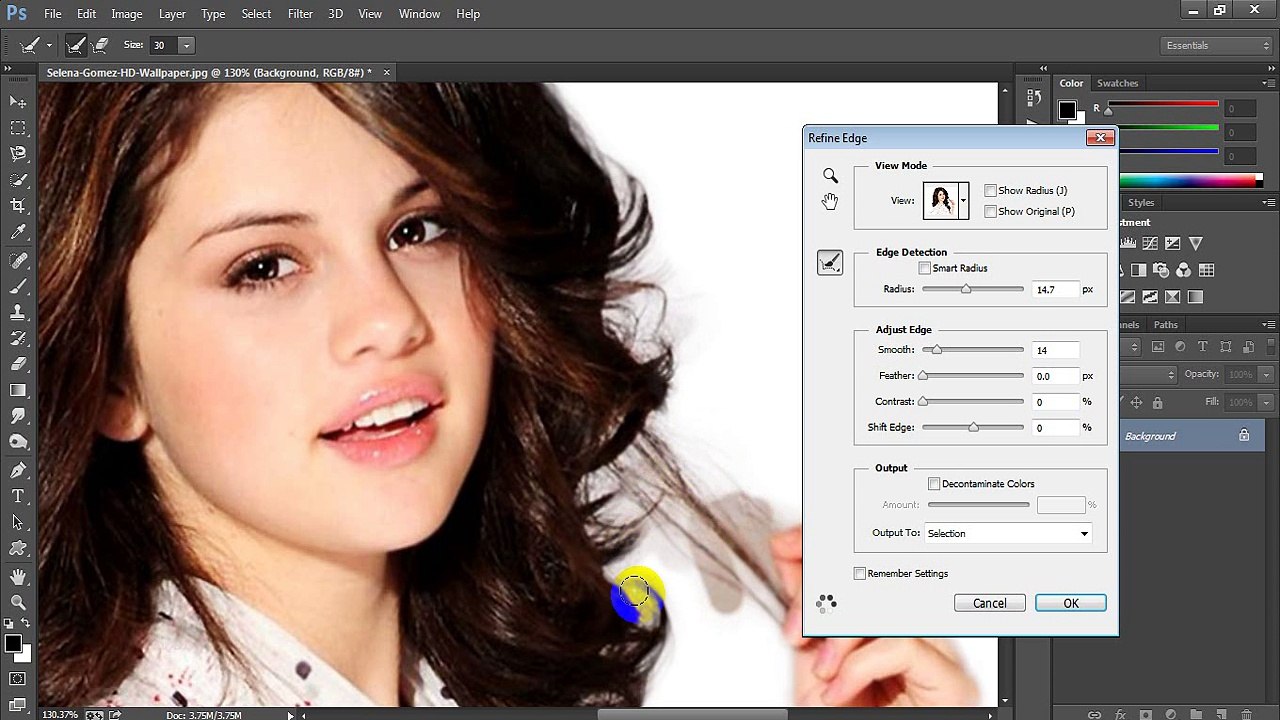Click the Shift Edge slider handle
The width and height of the screenshot is (1280, 720).
(973, 428)
